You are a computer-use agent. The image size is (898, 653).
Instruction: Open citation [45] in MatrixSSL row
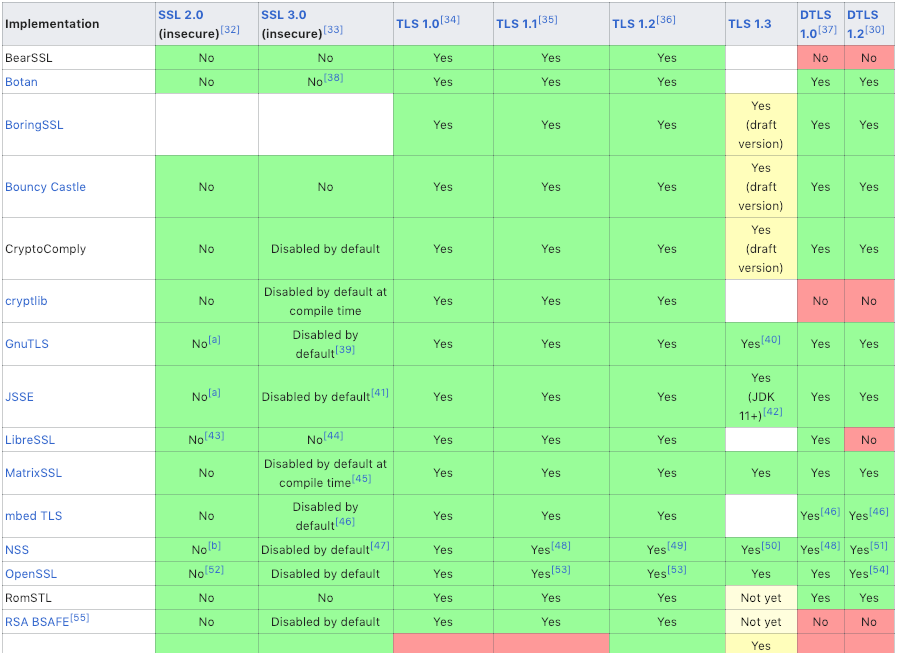point(361,478)
